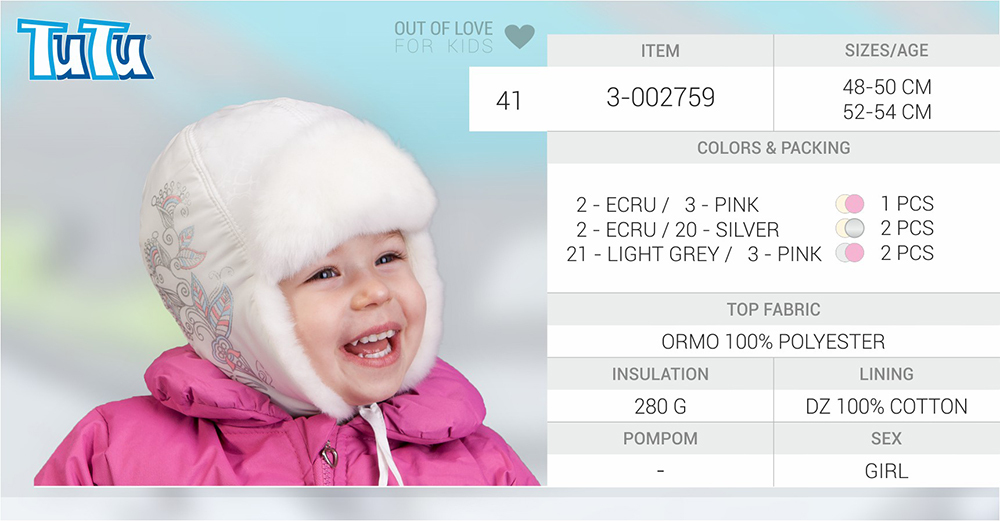Click the DZ 100% COTTON lining value
1000x521 pixels.
click(886, 406)
